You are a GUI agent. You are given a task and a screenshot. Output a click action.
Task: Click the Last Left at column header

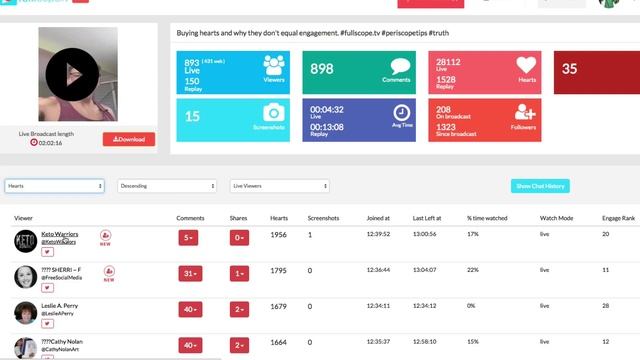point(427,218)
